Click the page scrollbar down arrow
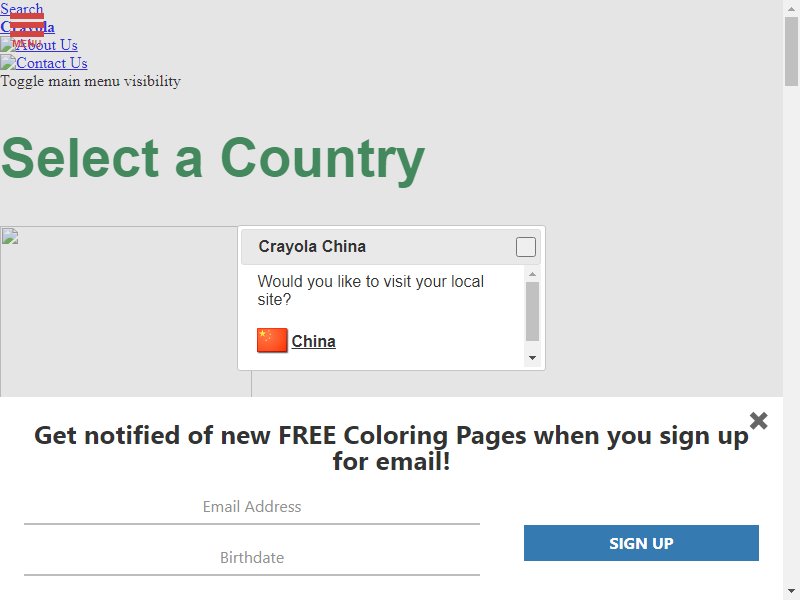This screenshot has width=800, height=600. tap(791, 592)
